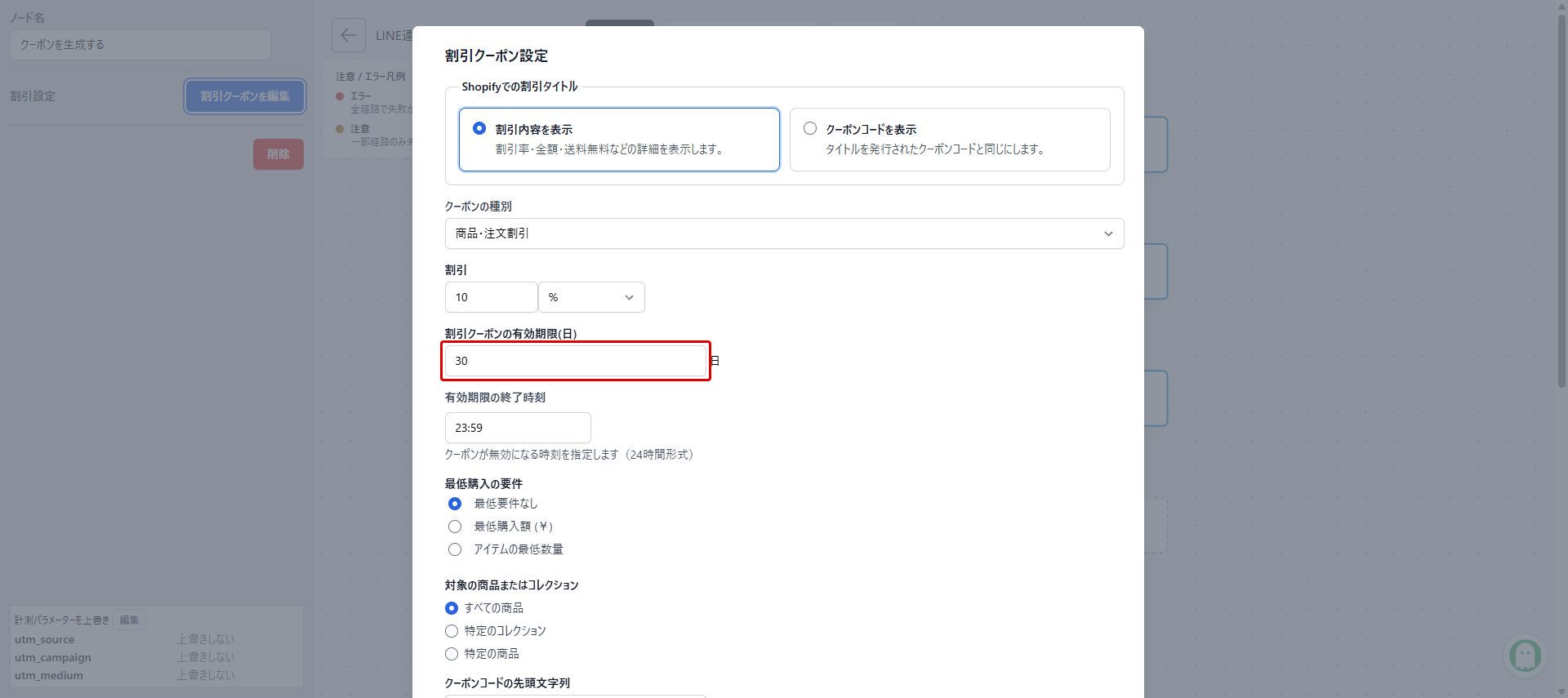The image size is (1568, 698).
Task: Click the 対象の商品またはコレクション heading
Action: (x=512, y=585)
